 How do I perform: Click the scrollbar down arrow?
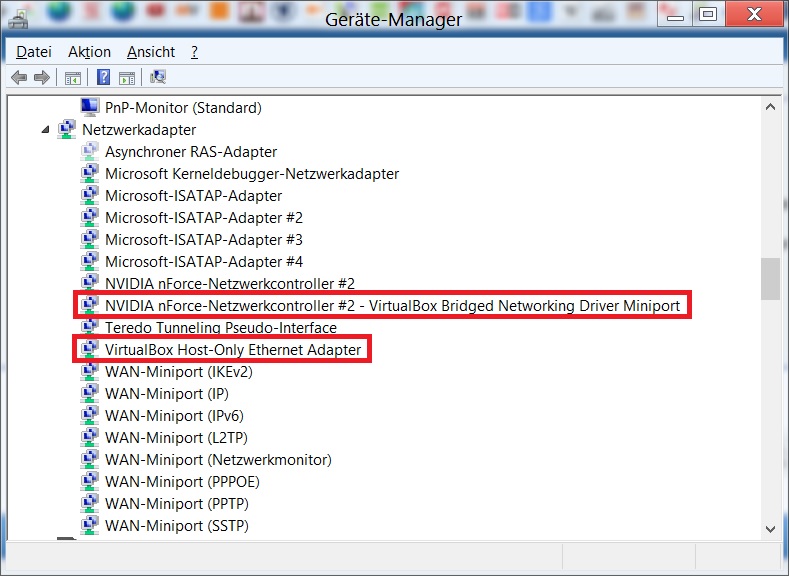click(x=770, y=529)
